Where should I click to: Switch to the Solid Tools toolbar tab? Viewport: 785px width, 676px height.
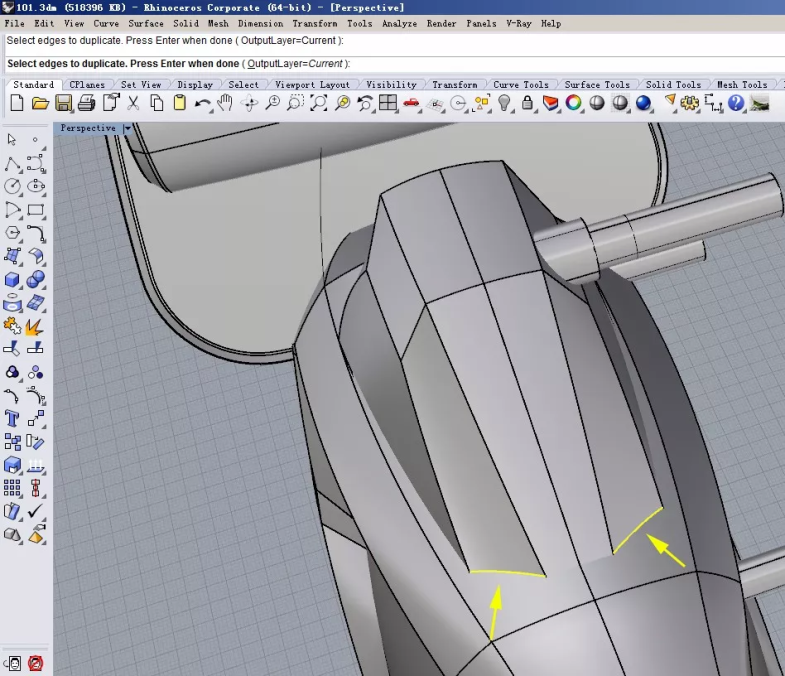click(673, 85)
